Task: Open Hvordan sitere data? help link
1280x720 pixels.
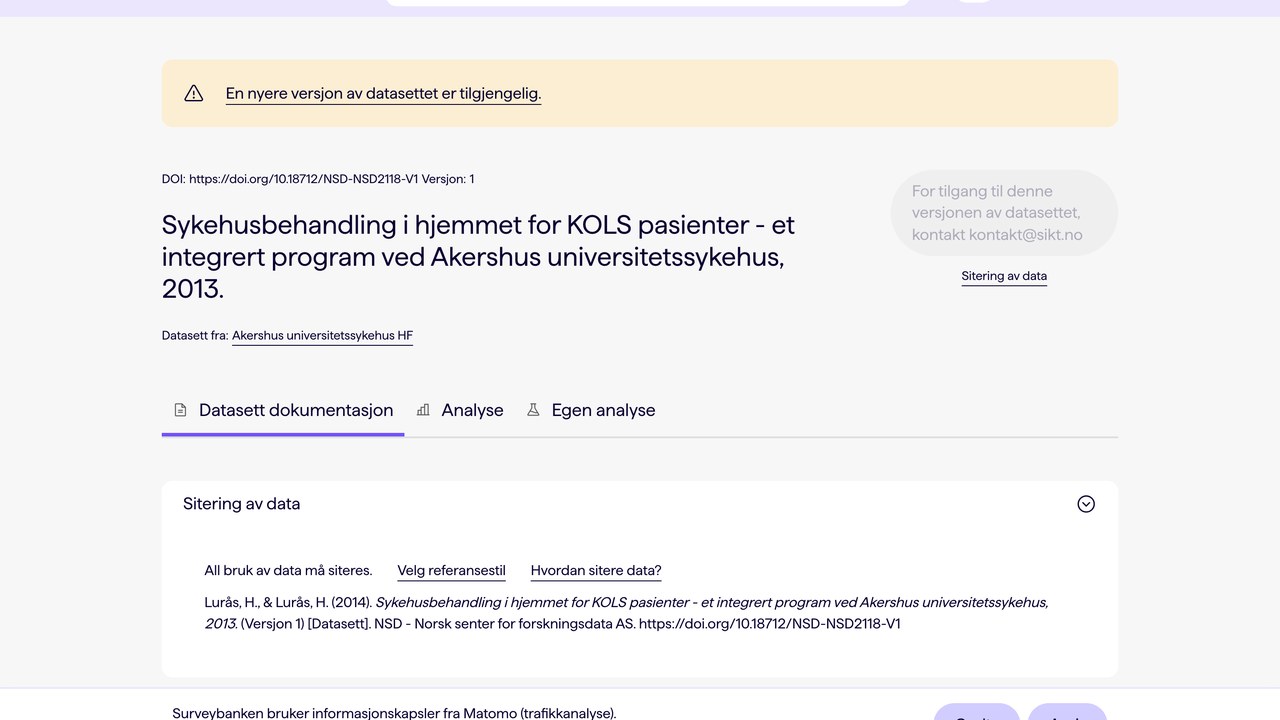Action: tap(596, 571)
